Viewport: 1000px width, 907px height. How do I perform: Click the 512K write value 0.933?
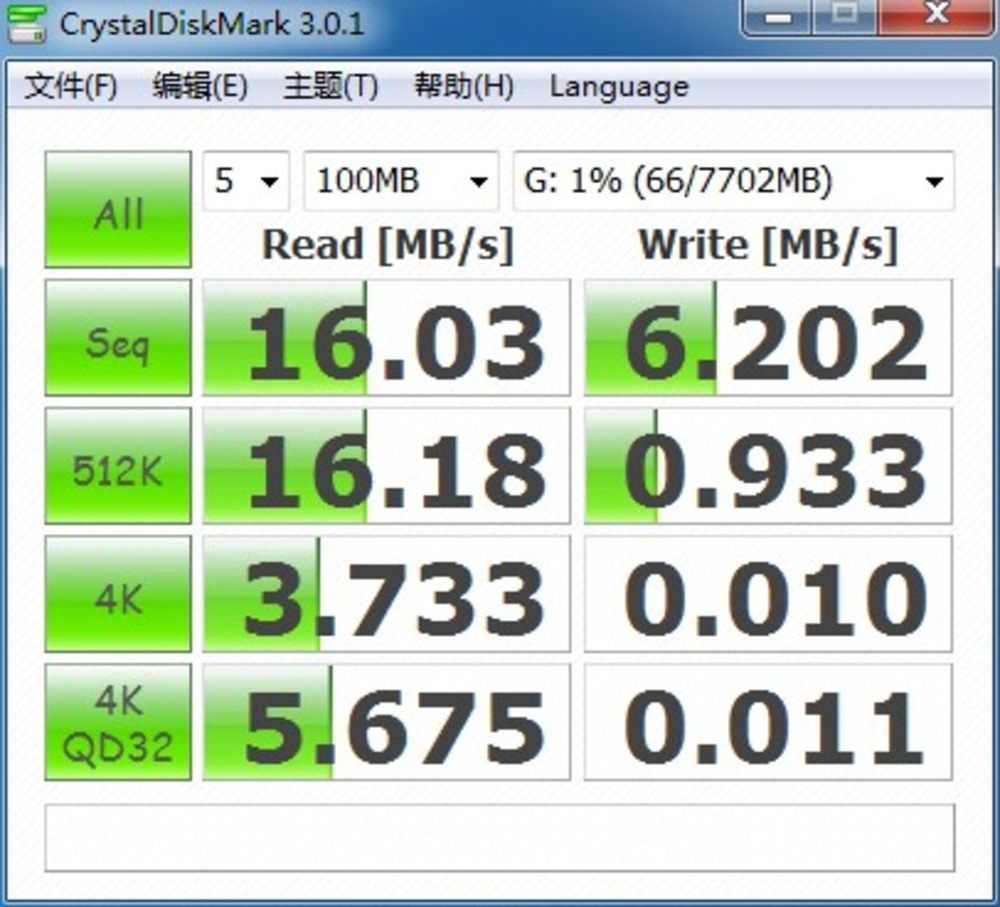coord(768,466)
